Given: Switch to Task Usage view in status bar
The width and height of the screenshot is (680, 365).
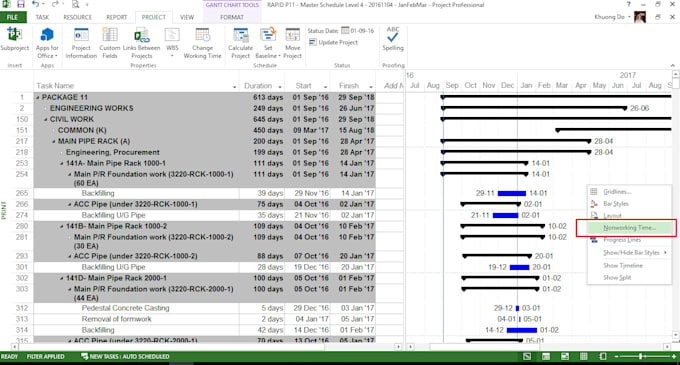Looking at the screenshot, I should click(x=546, y=356).
